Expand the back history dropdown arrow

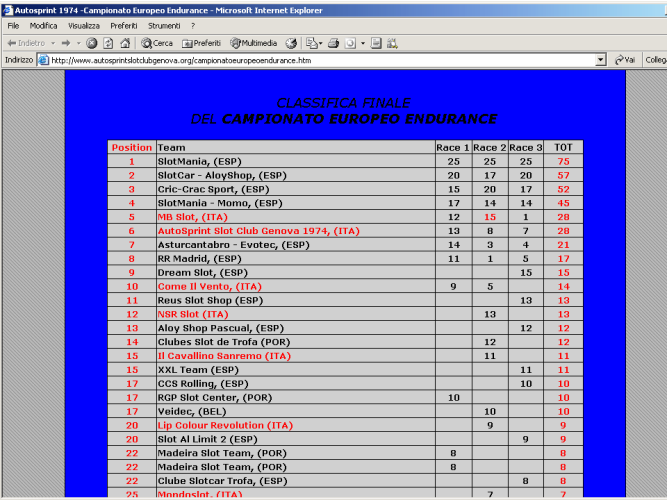(x=53, y=43)
